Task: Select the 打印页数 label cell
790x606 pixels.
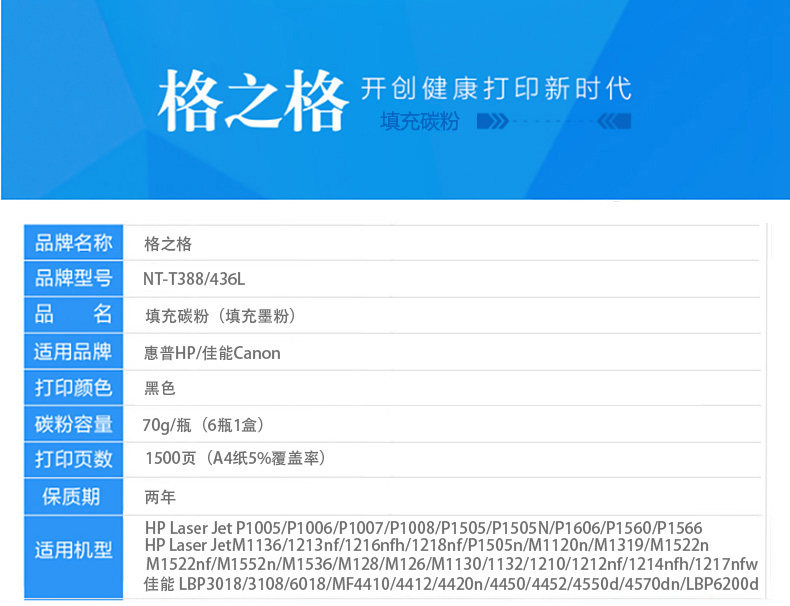Action: pos(74,459)
